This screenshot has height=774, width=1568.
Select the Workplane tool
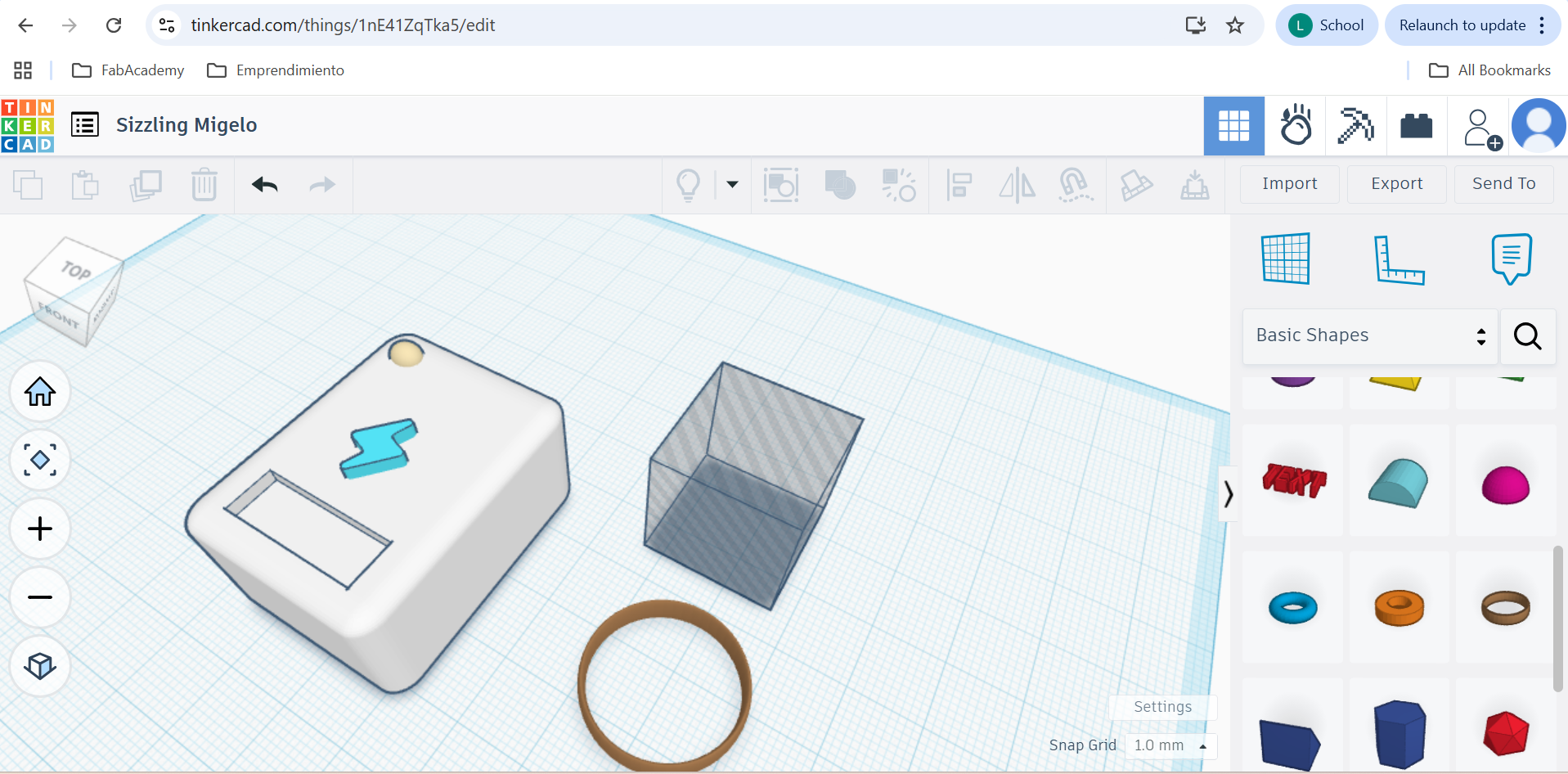(1287, 259)
